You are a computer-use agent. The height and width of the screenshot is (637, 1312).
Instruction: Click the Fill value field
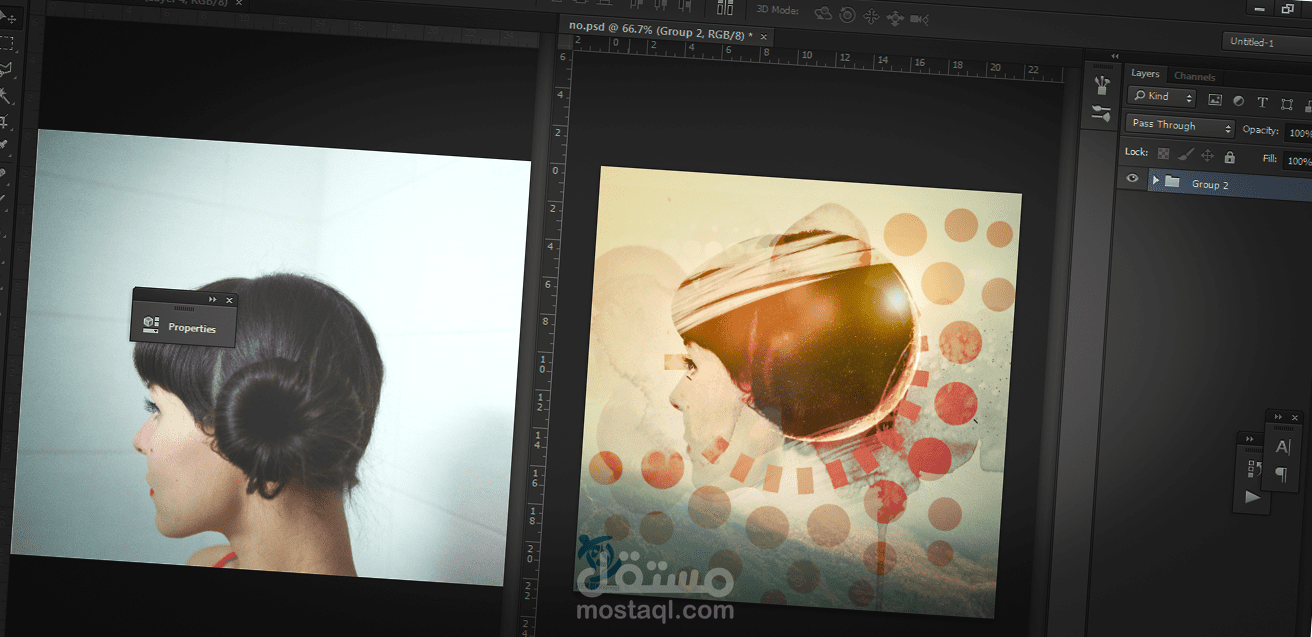[x=1298, y=160]
